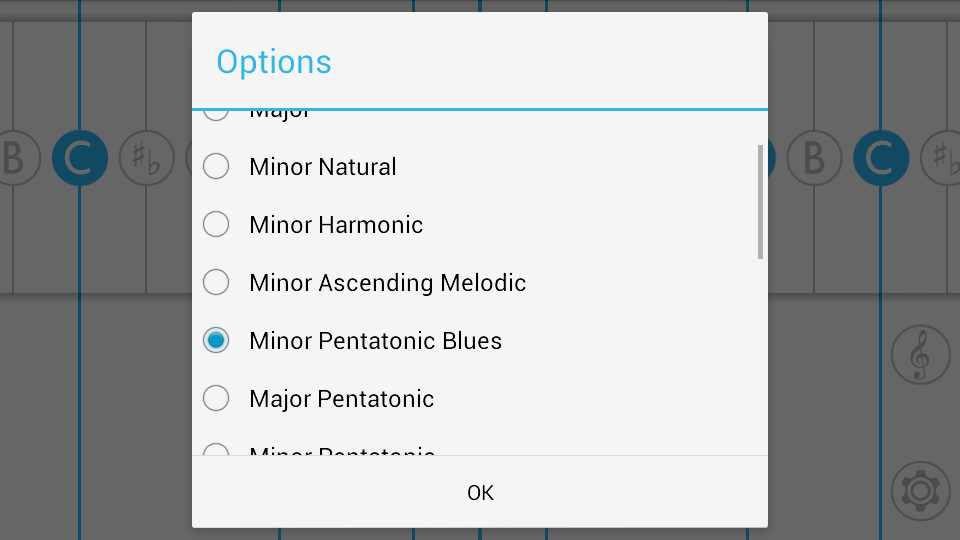Tap the treble clef icon

point(920,354)
